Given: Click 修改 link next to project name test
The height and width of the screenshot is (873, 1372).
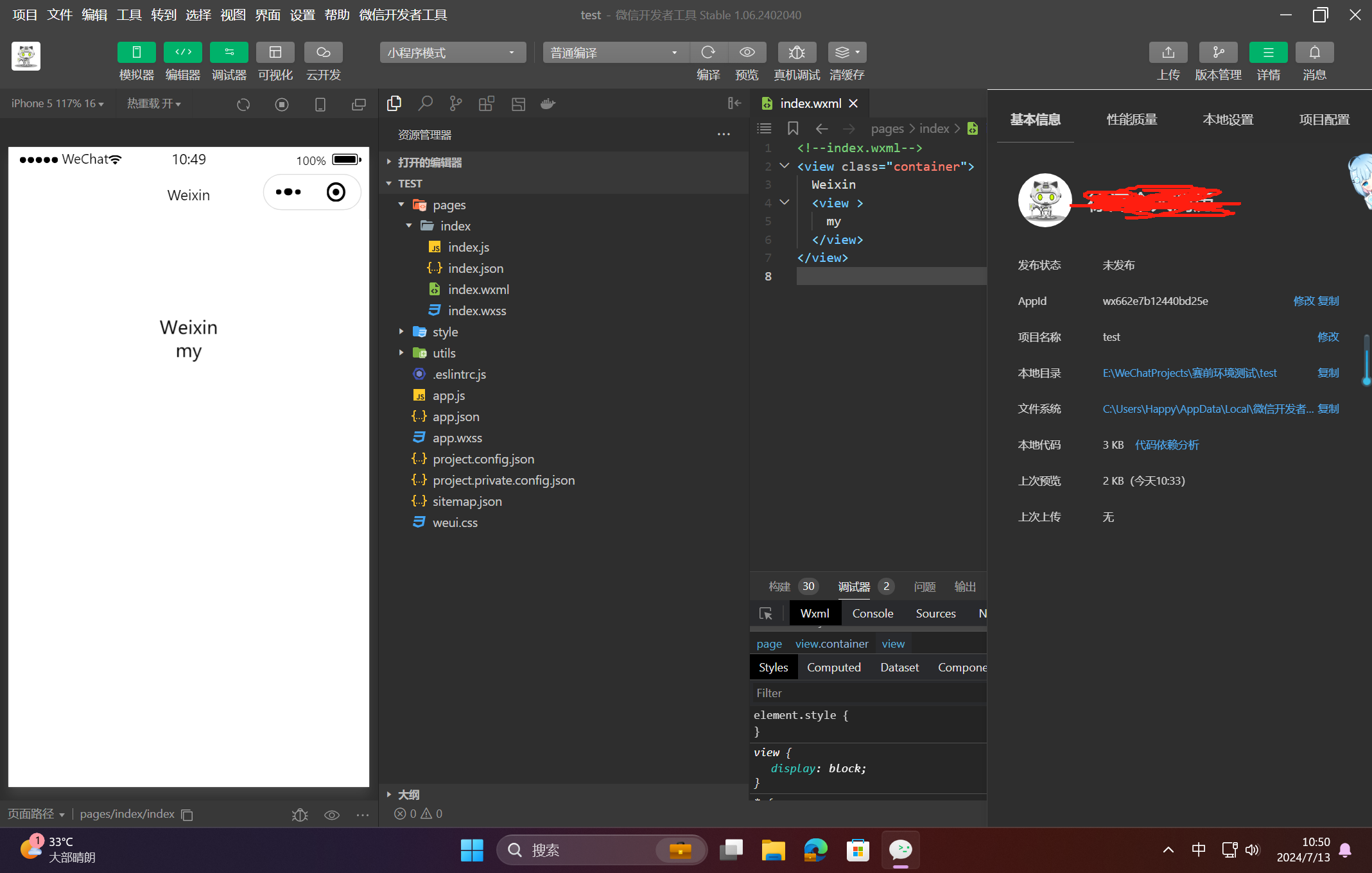Looking at the screenshot, I should (x=1328, y=337).
